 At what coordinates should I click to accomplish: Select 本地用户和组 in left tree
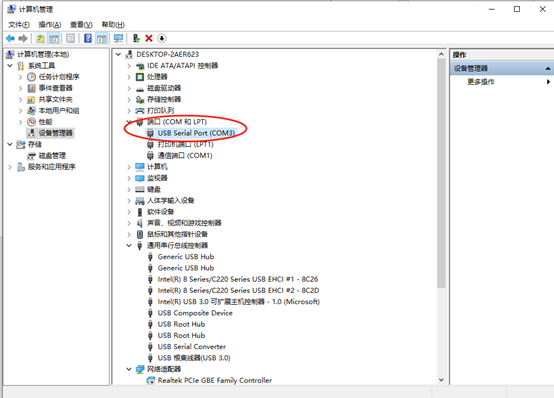[59, 111]
